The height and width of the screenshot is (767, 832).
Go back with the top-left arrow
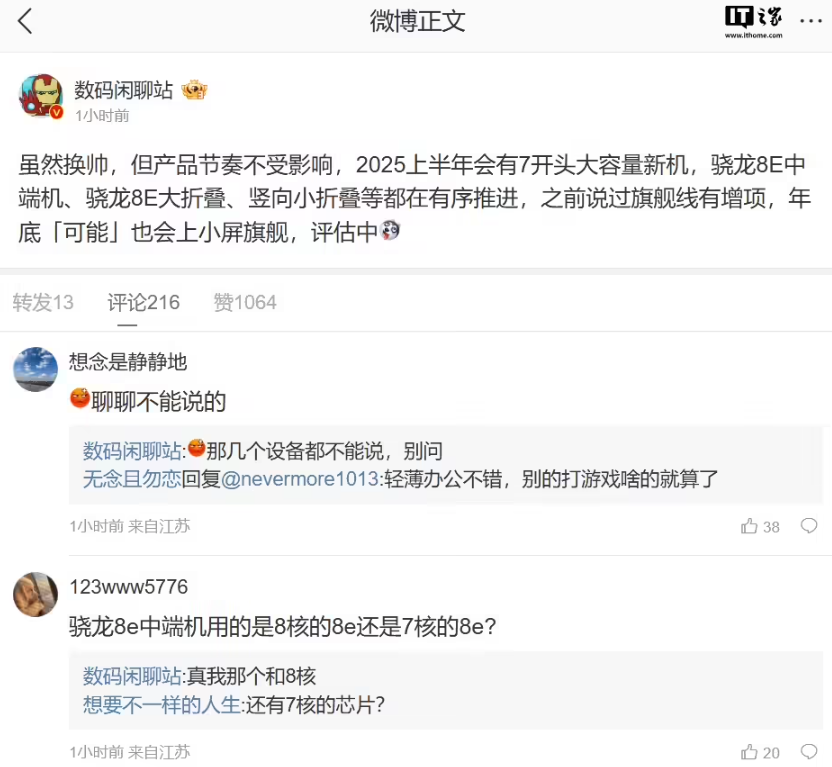26,21
